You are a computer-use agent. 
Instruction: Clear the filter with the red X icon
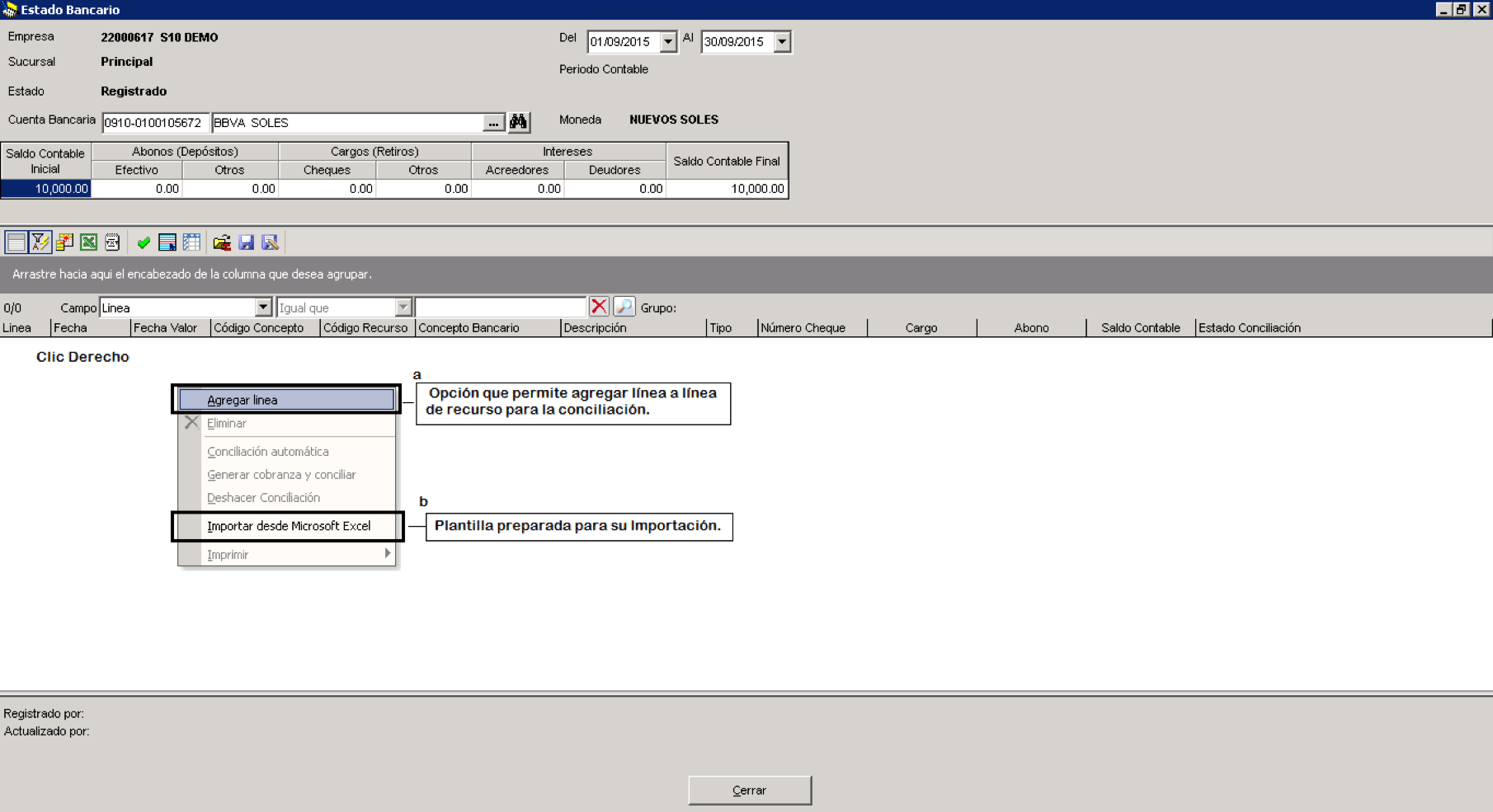point(600,307)
